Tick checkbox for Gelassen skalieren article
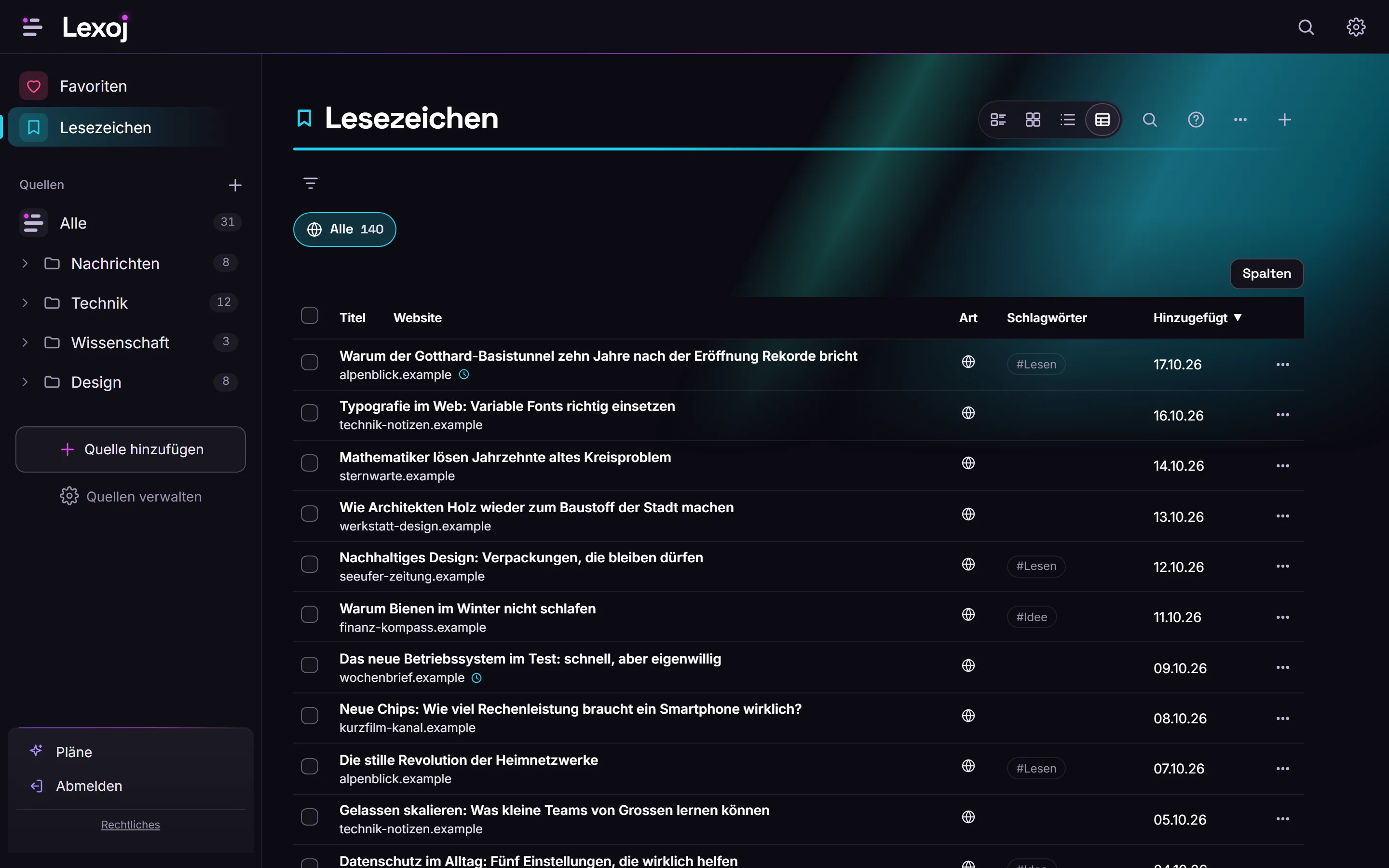The image size is (1389, 868). coord(309,816)
